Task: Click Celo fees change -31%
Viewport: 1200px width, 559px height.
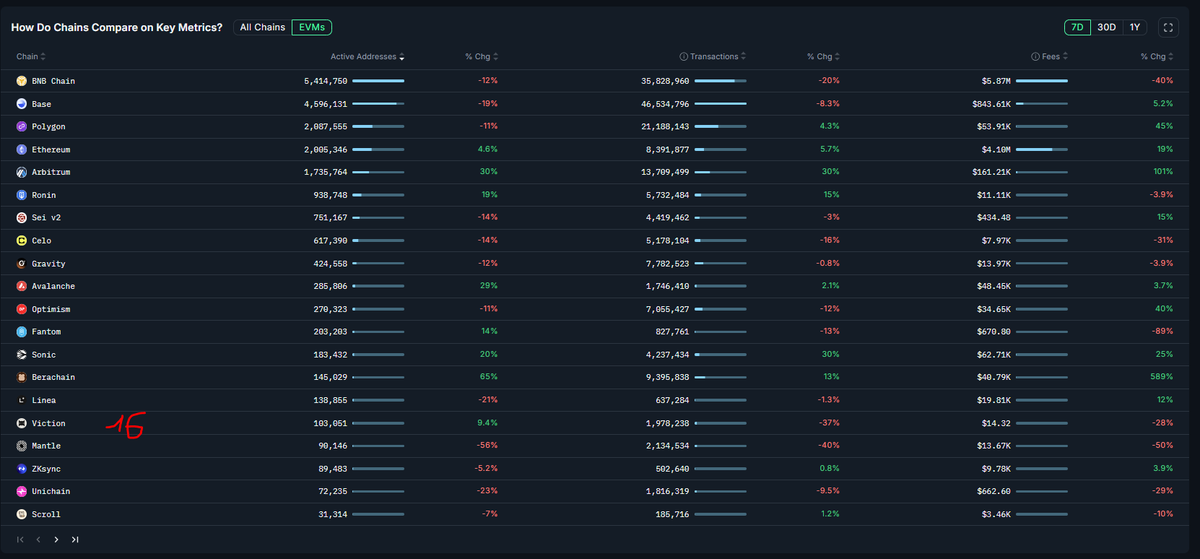Action: tap(1162, 241)
